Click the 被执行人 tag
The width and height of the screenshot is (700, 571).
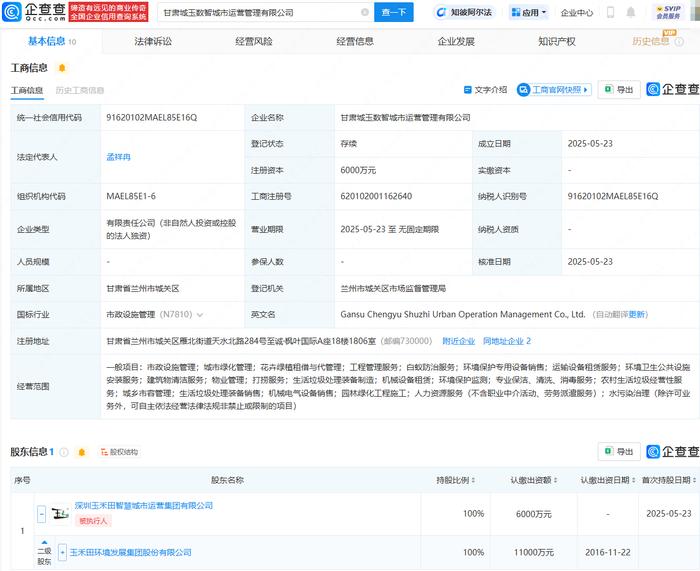point(93,521)
